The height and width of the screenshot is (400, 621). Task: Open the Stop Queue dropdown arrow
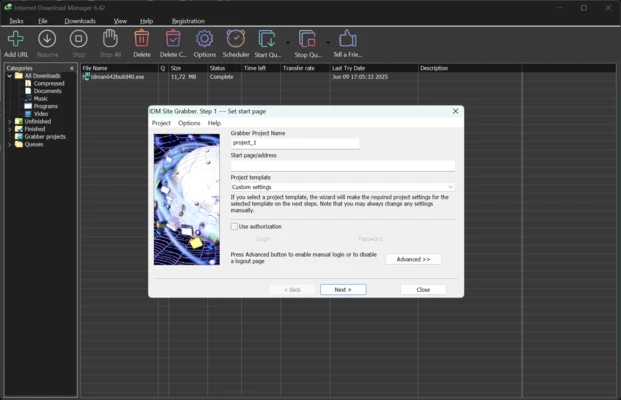point(328,42)
